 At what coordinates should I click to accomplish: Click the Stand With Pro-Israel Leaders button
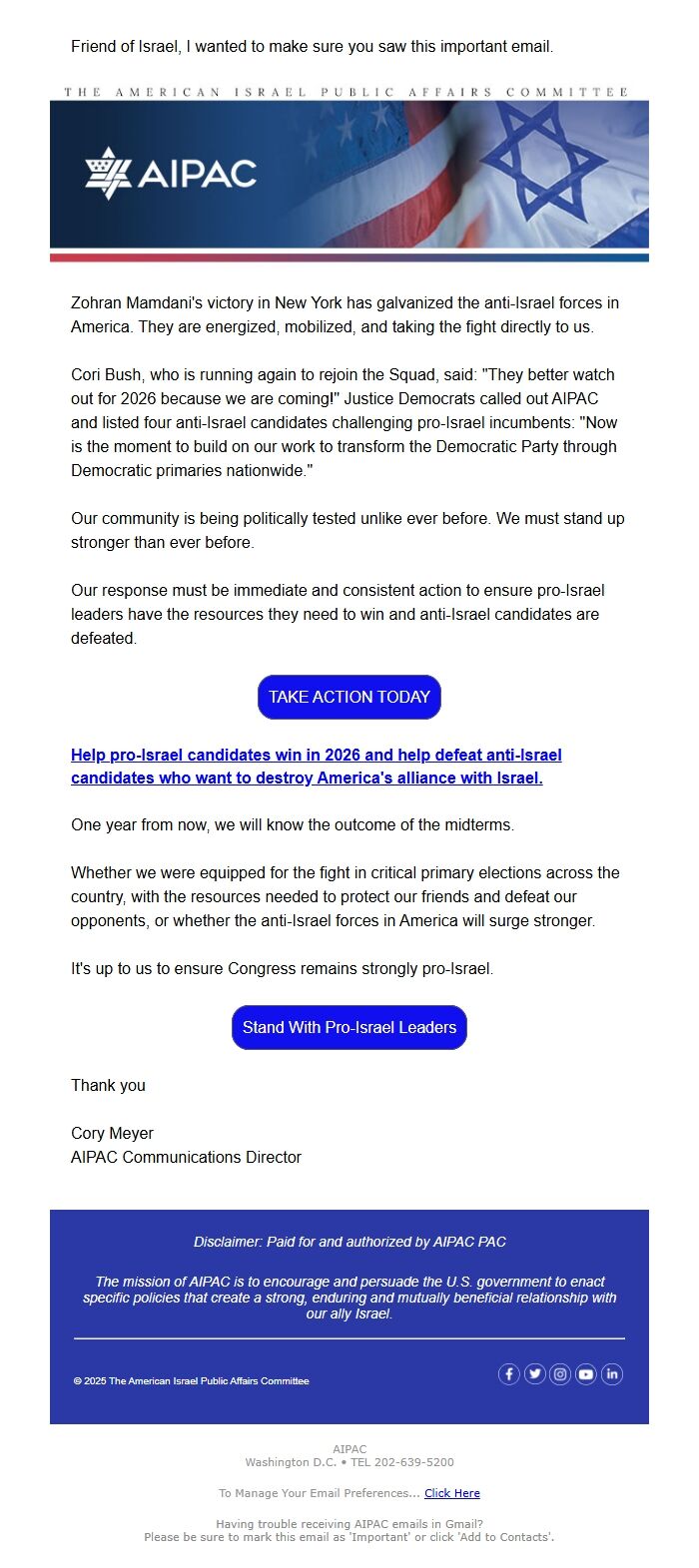[349, 1026]
